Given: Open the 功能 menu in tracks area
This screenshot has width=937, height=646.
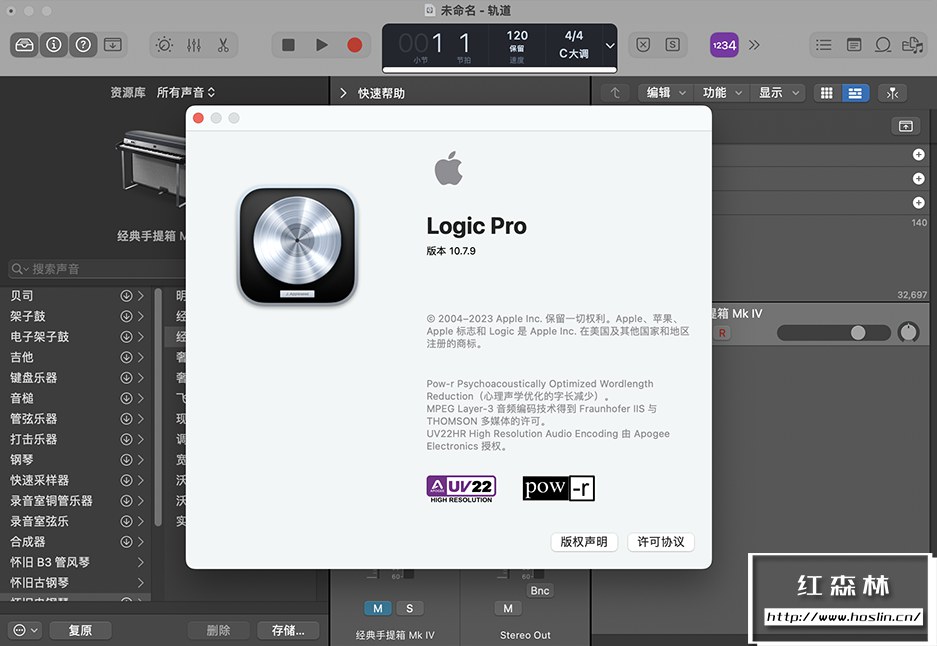Looking at the screenshot, I should (x=721, y=93).
